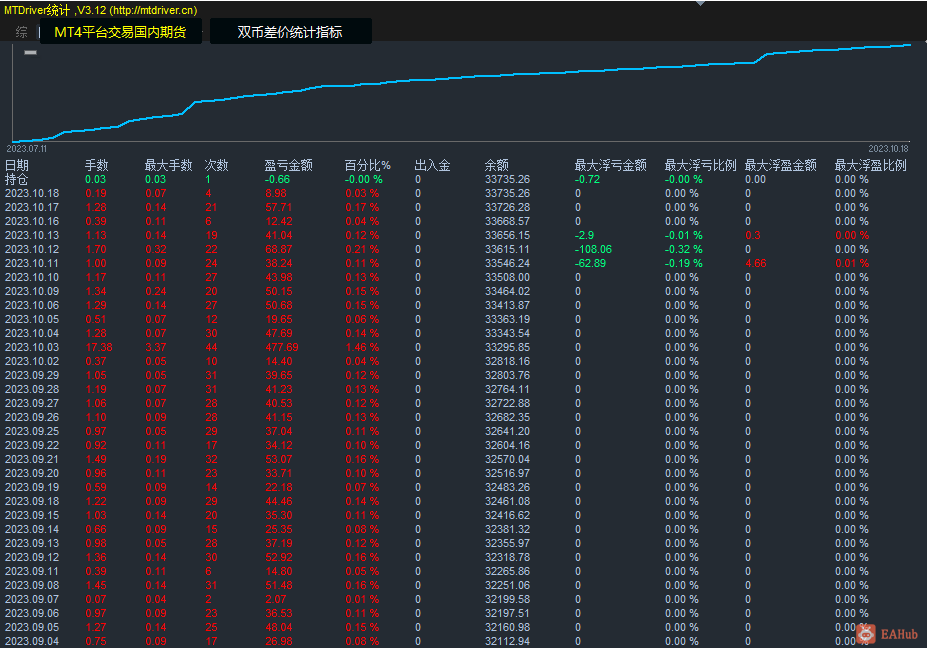Image resolution: width=927 pixels, height=649 pixels.
Task: Click chart start date 2023.07.11
Action: tap(27, 149)
